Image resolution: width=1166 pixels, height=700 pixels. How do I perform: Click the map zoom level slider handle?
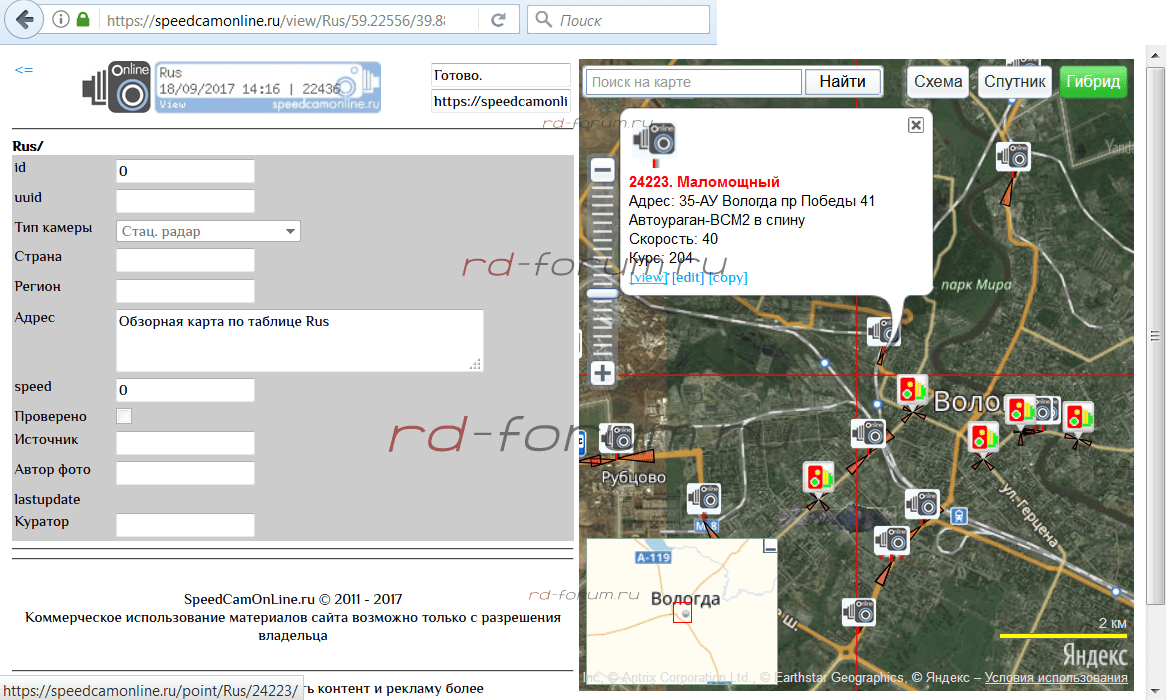click(602, 293)
